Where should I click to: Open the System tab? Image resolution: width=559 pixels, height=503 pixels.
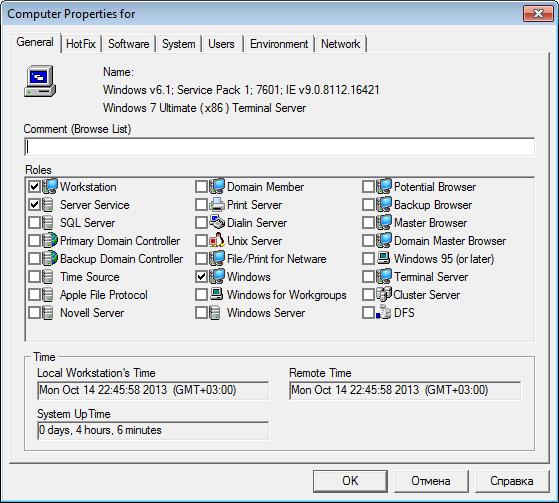[x=179, y=44]
